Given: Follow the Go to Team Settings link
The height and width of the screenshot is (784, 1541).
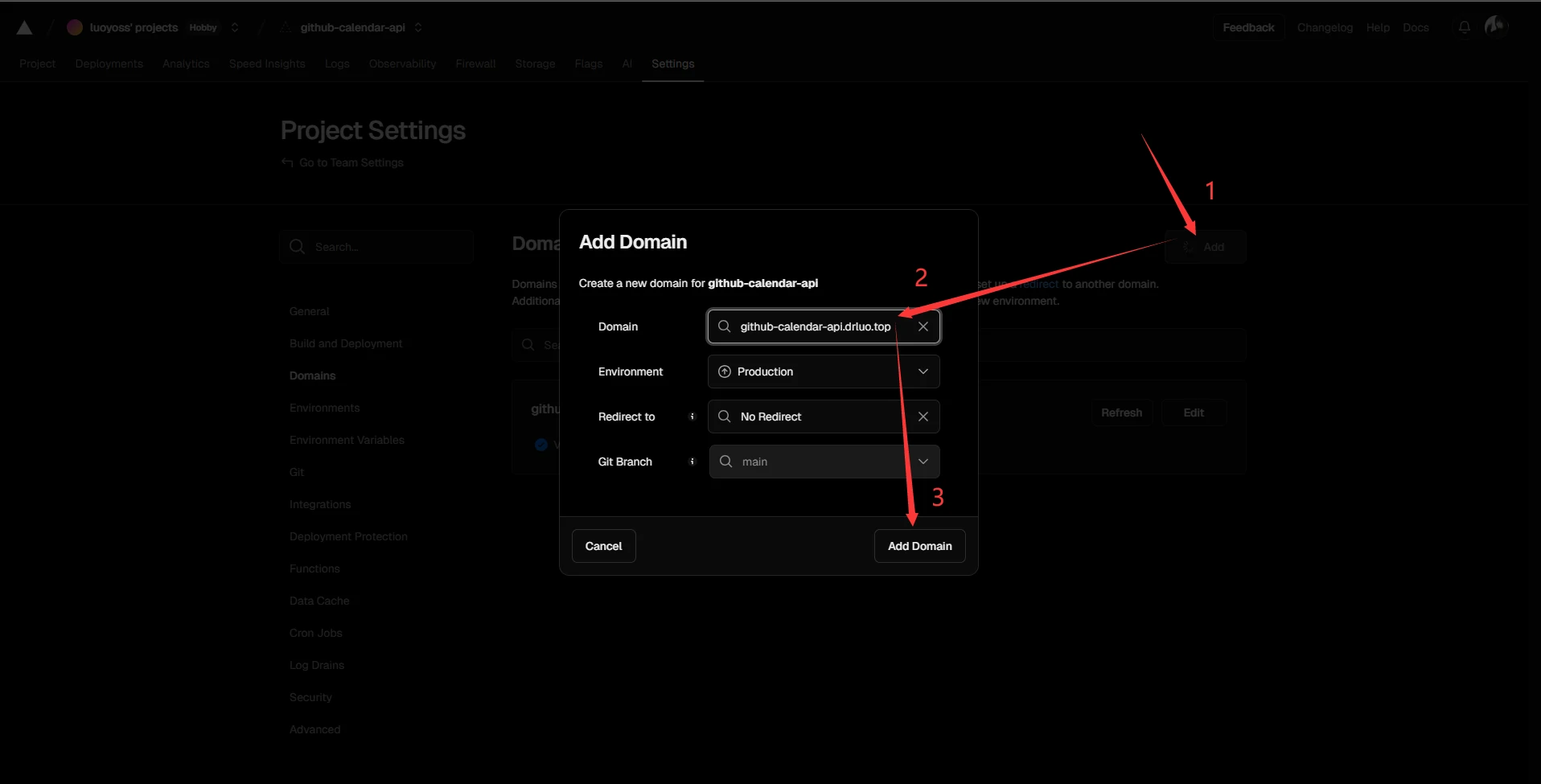Looking at the screenshot, I should click(351, 162).
